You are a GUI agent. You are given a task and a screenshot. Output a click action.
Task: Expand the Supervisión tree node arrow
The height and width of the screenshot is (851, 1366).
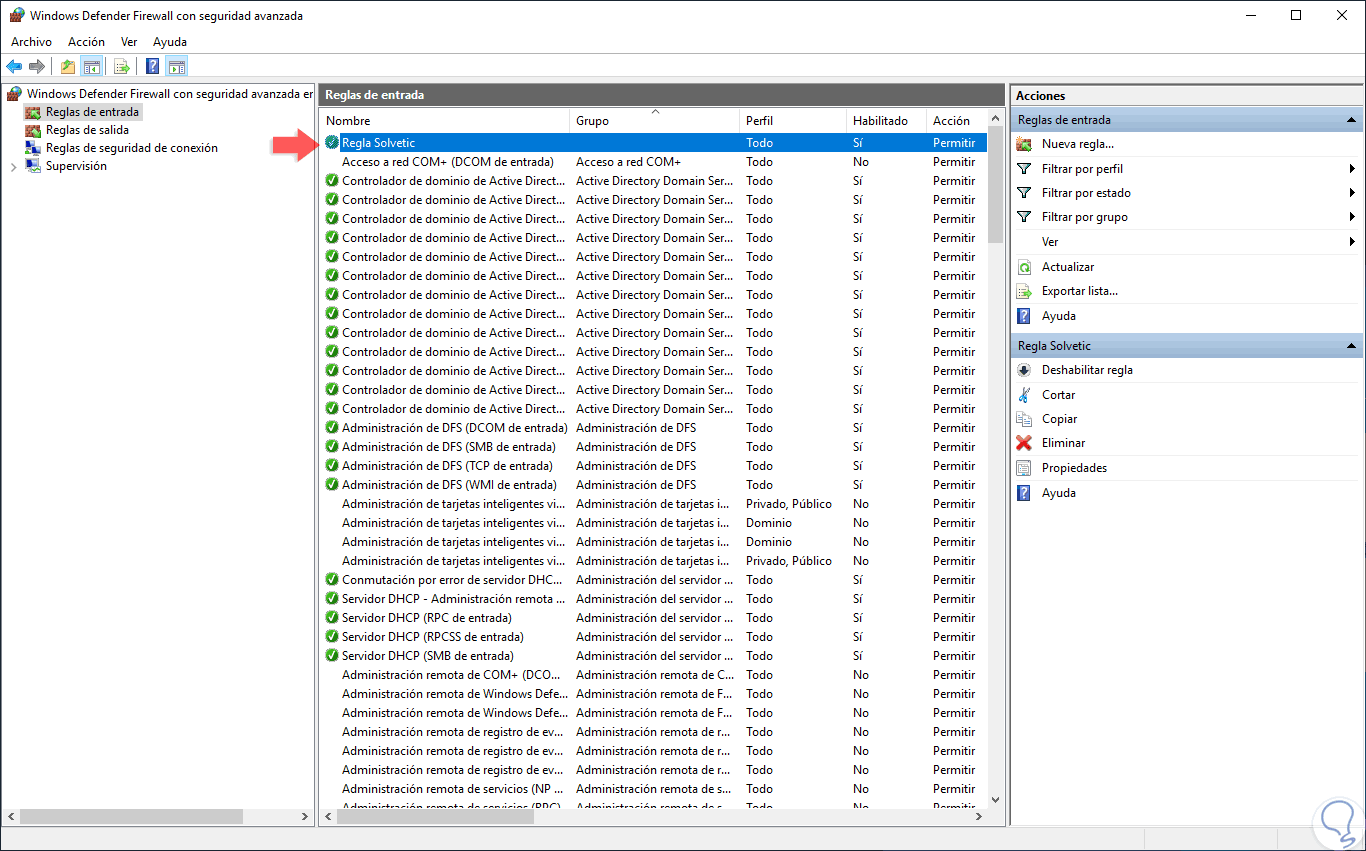(13, 167)
